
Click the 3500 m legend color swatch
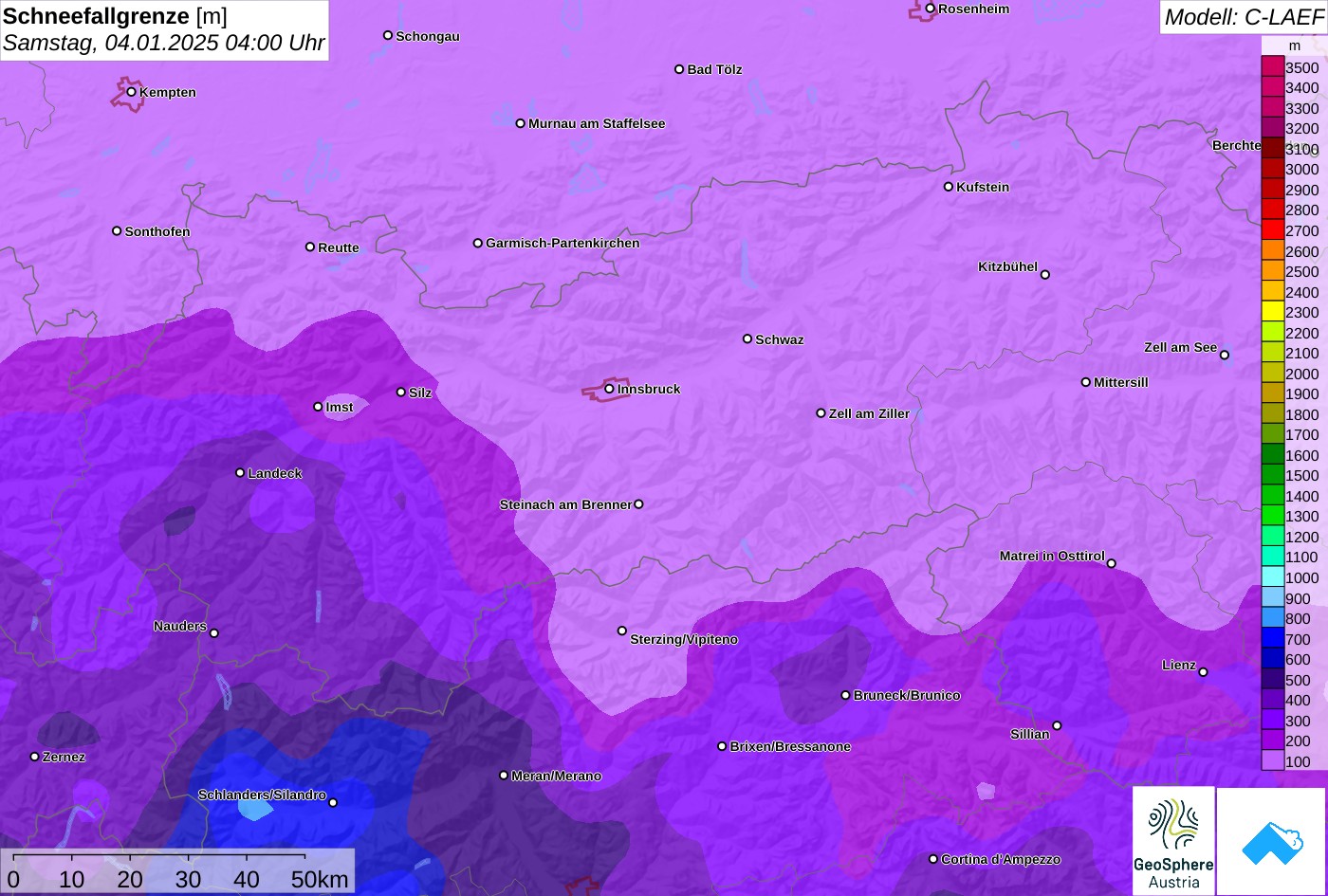[x=1272, y=67]
